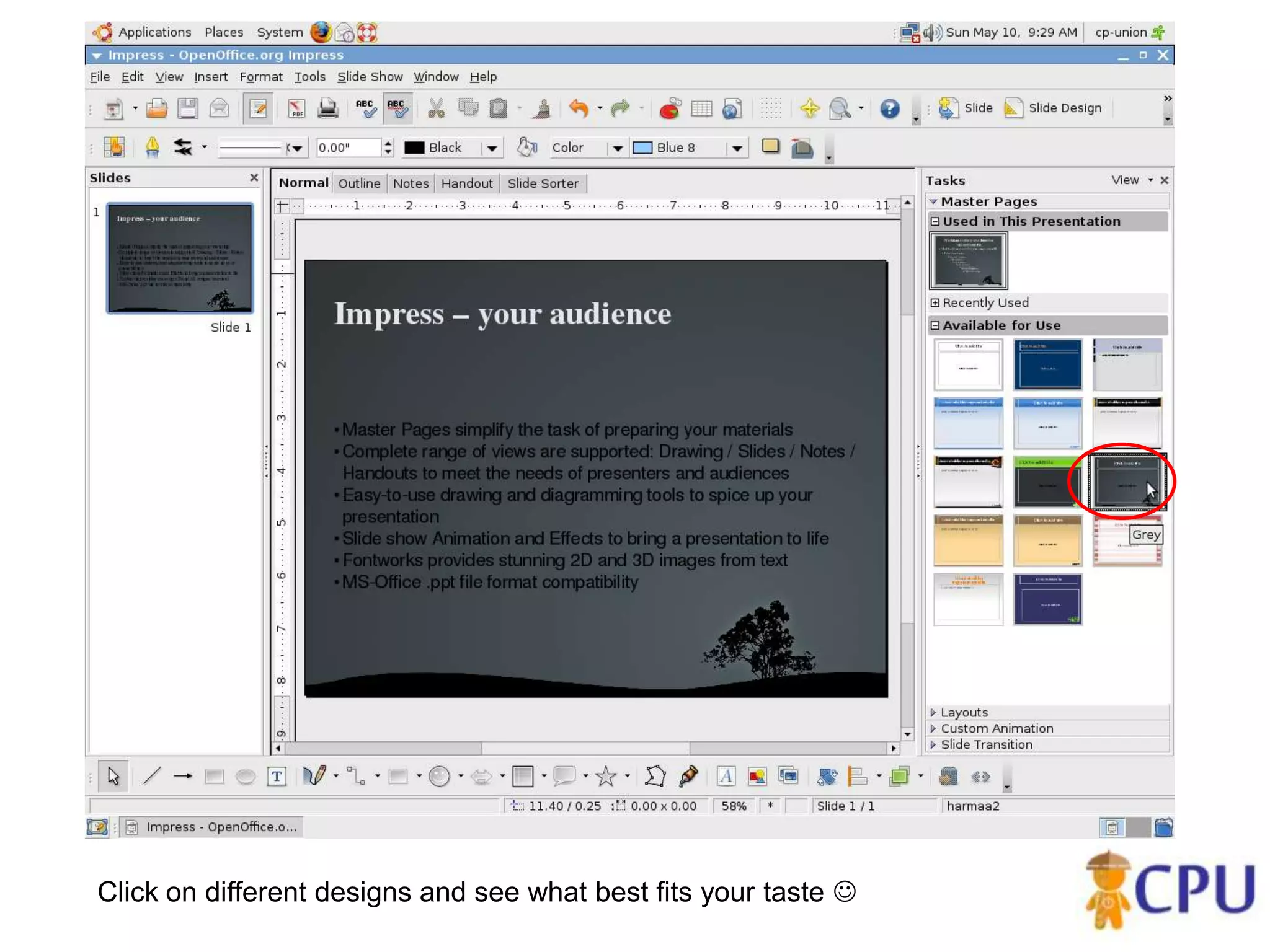Collapse Used in This Presentation section

pos(935,221)
